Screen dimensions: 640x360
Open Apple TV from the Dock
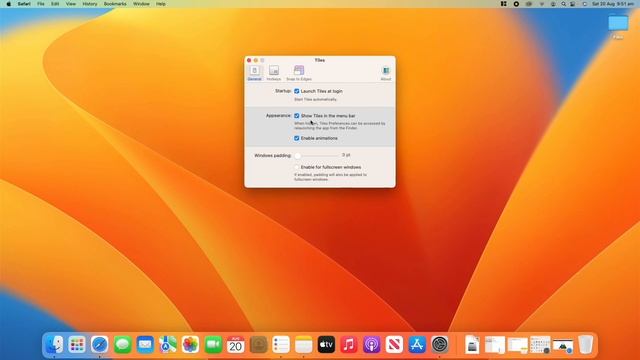tap(327, 345)
